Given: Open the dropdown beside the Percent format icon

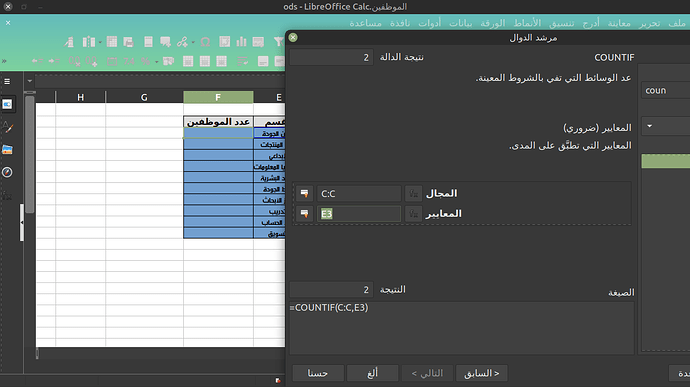Looking at the screenshot, I should point(156,62).
